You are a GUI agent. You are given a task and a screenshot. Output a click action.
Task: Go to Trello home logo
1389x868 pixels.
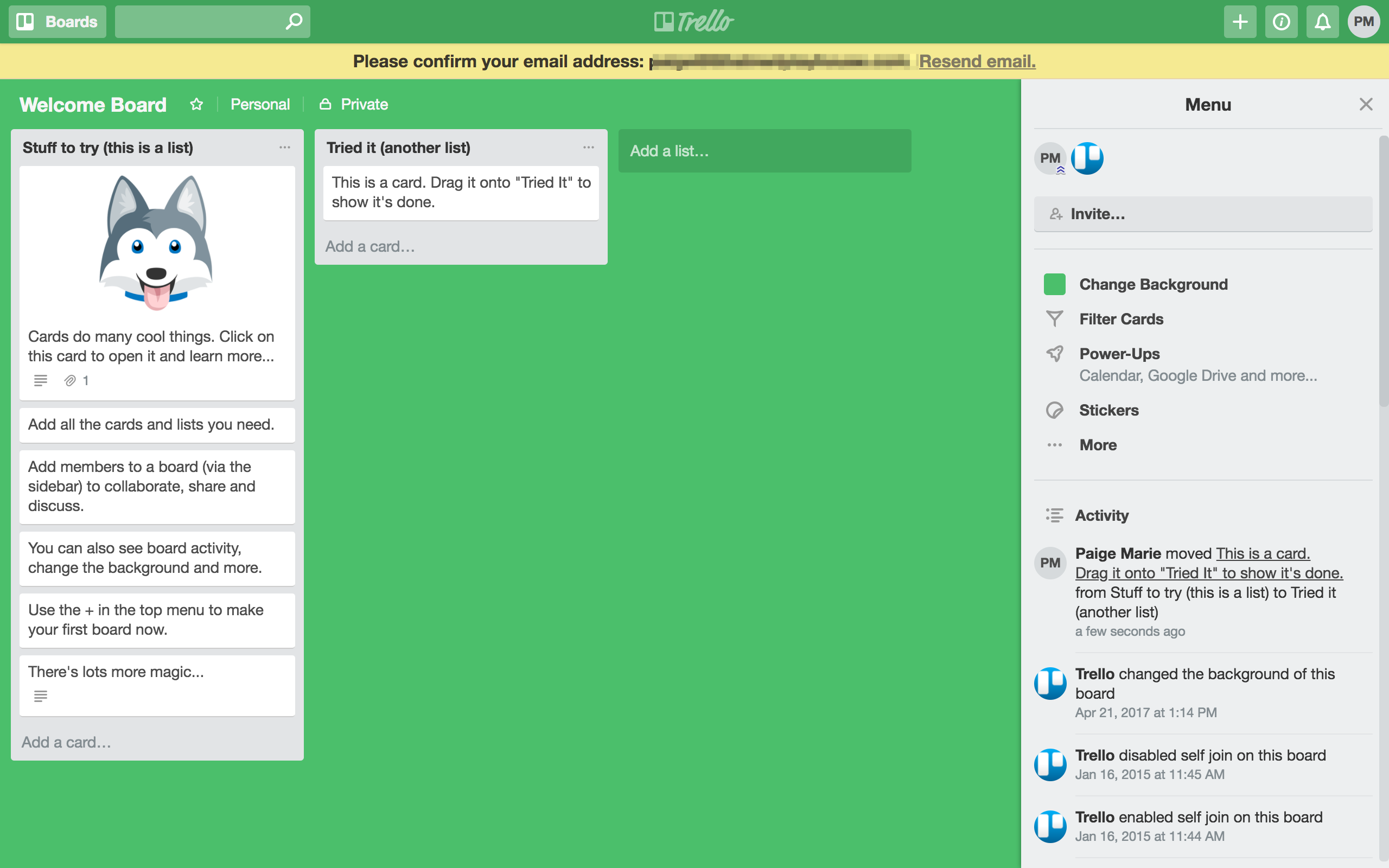(x=694, y=22)
